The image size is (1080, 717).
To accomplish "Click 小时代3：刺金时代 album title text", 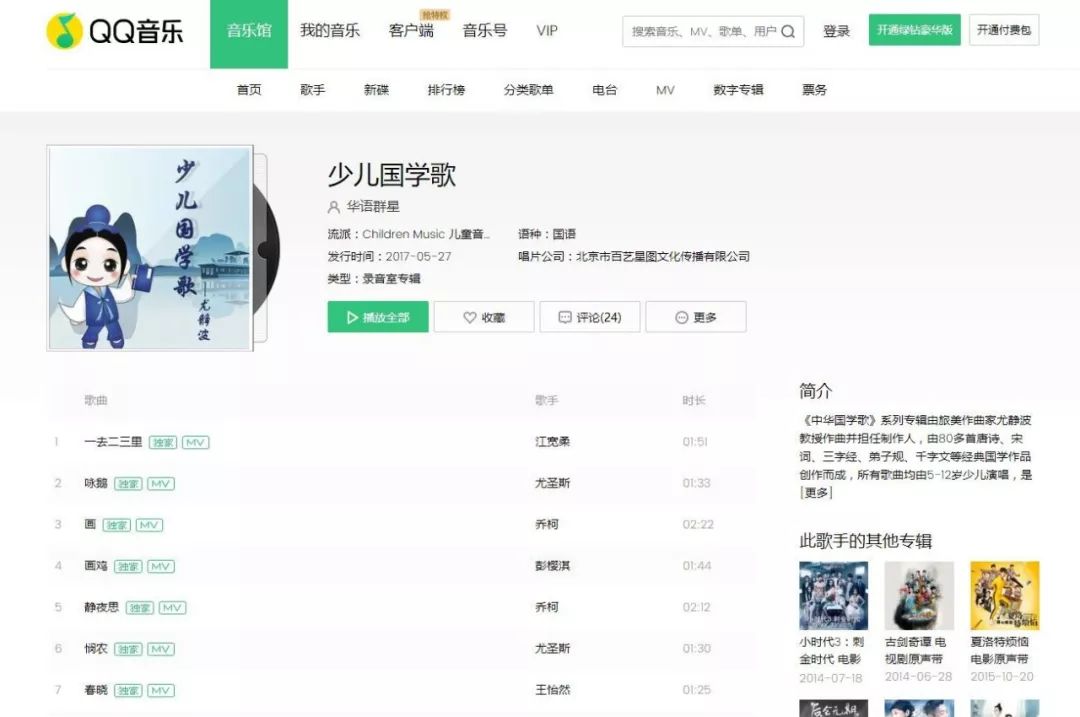I will (831, 650).
